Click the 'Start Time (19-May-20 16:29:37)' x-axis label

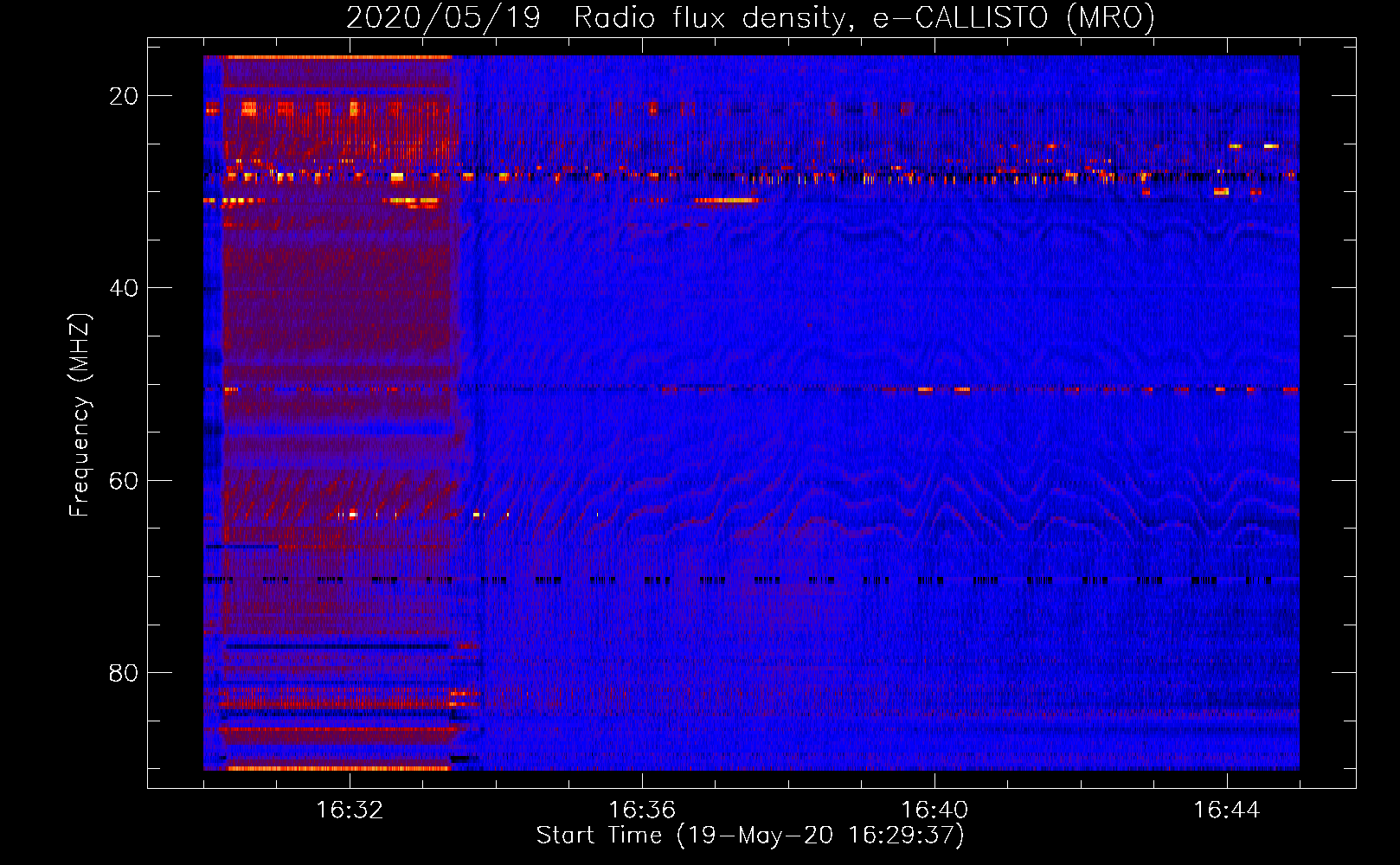[x=750, y=836]
